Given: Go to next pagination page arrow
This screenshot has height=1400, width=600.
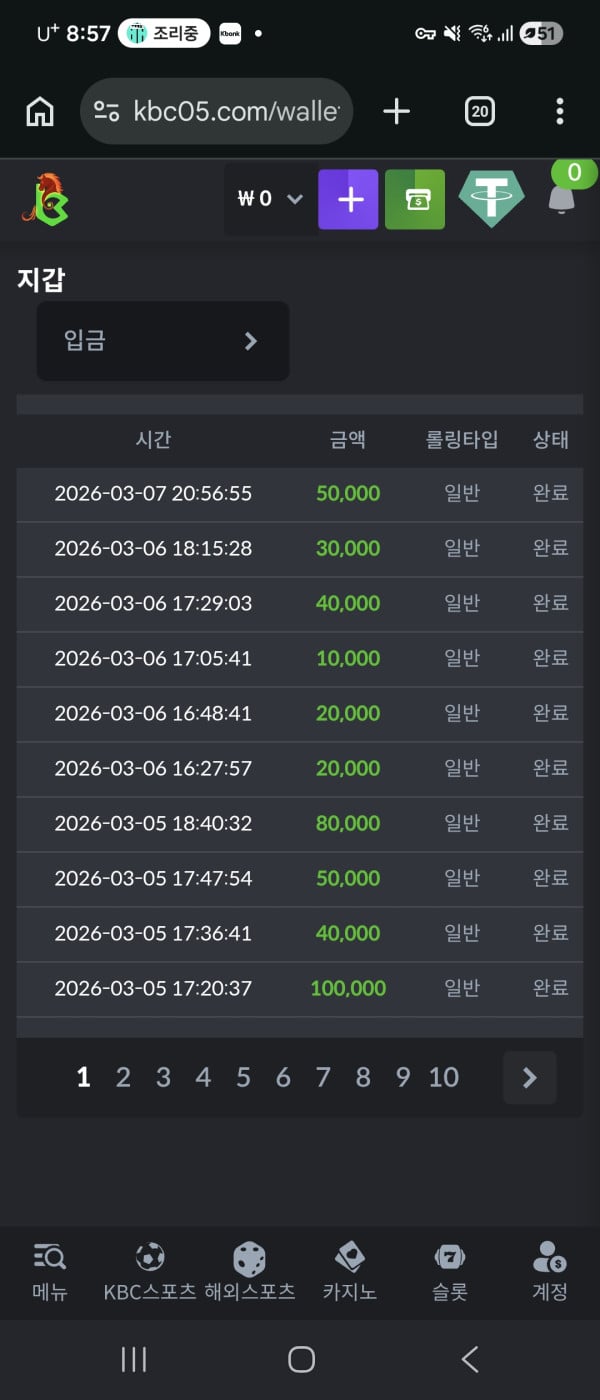Looking at the screenshot, I should [x=529, y=1077].
